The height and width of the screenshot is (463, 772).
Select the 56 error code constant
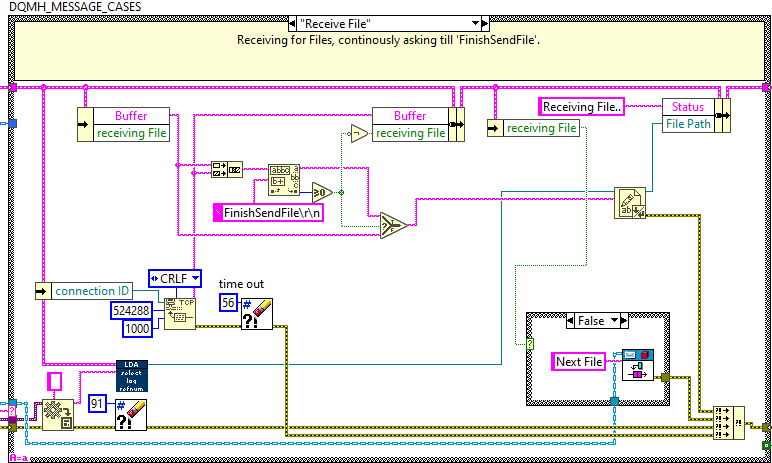pos(228,302)
